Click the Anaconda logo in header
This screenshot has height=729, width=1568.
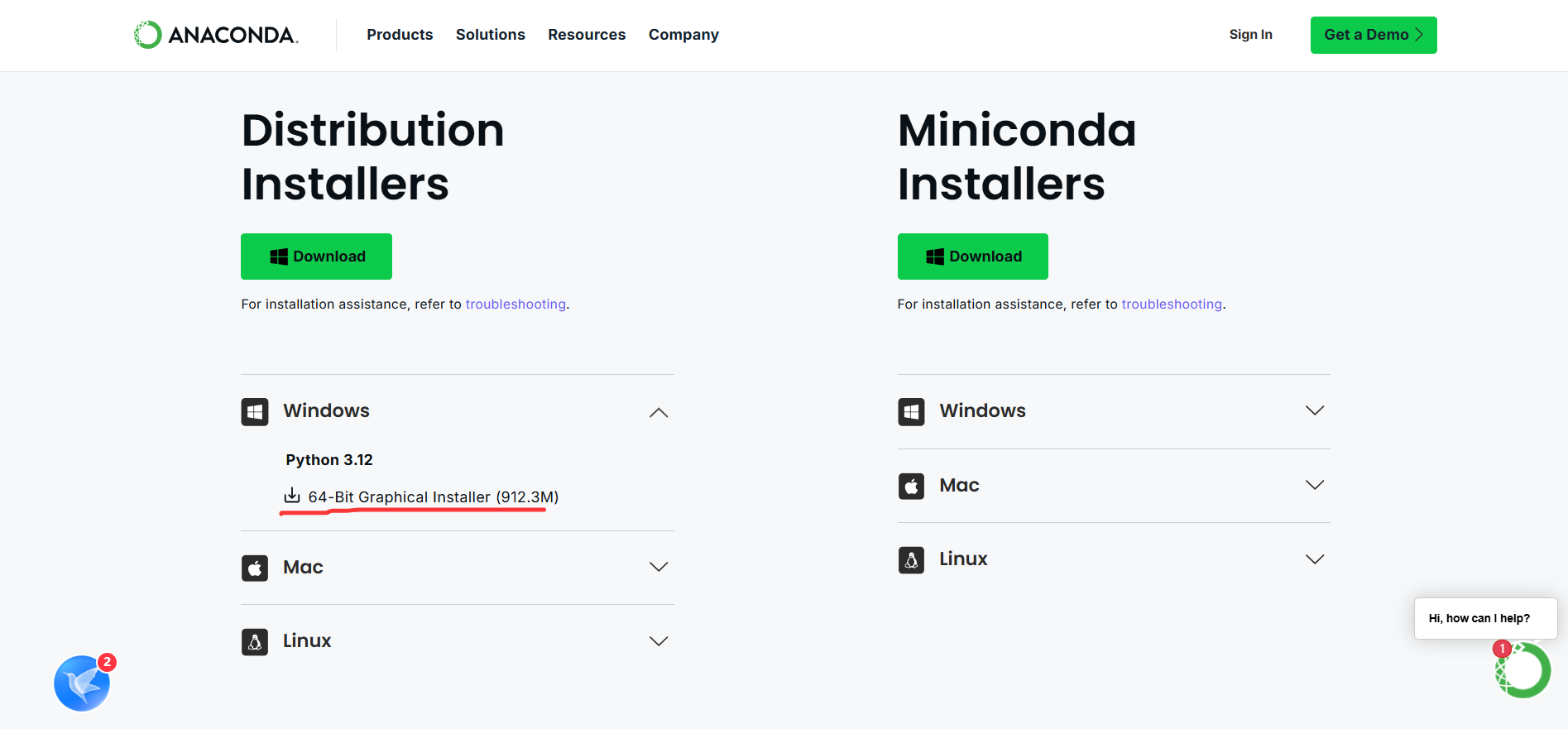(216, 35)
